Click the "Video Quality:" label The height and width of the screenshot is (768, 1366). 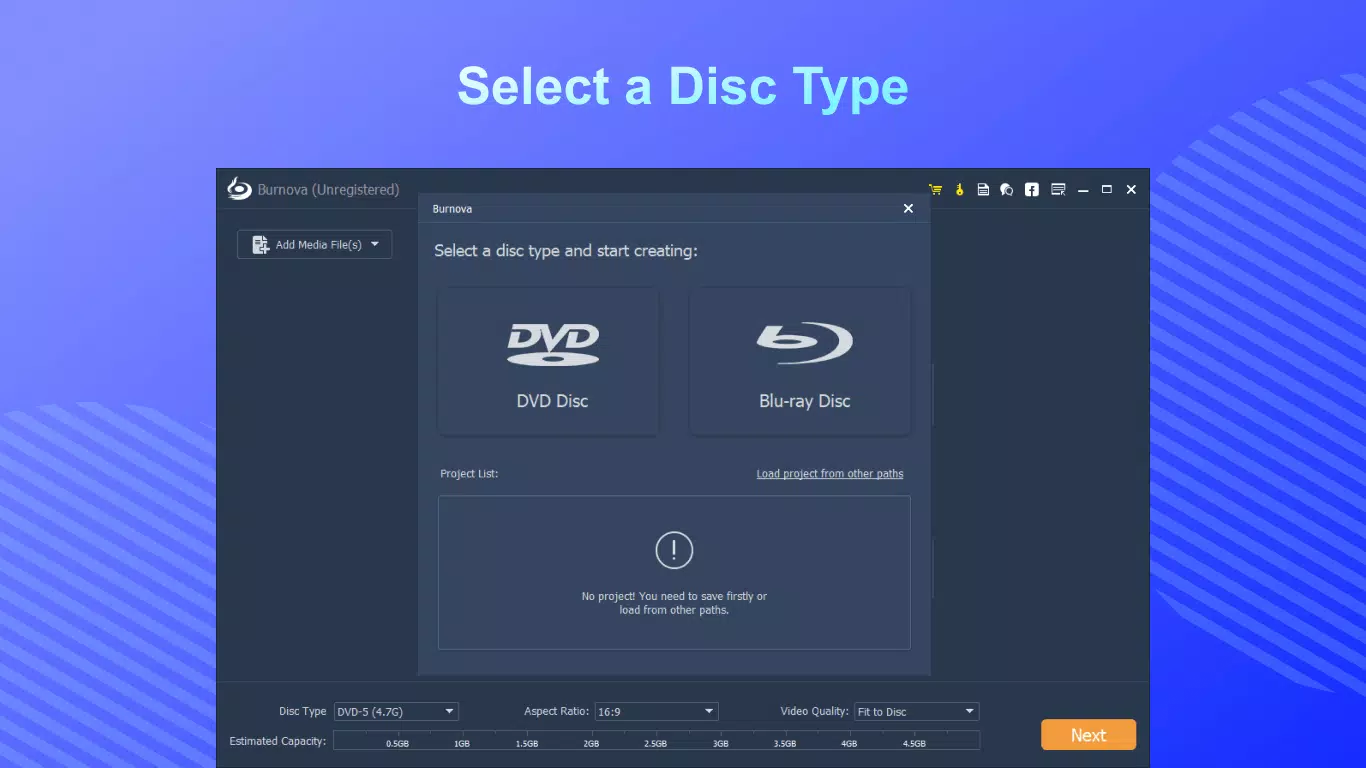[x=815, y=712]
